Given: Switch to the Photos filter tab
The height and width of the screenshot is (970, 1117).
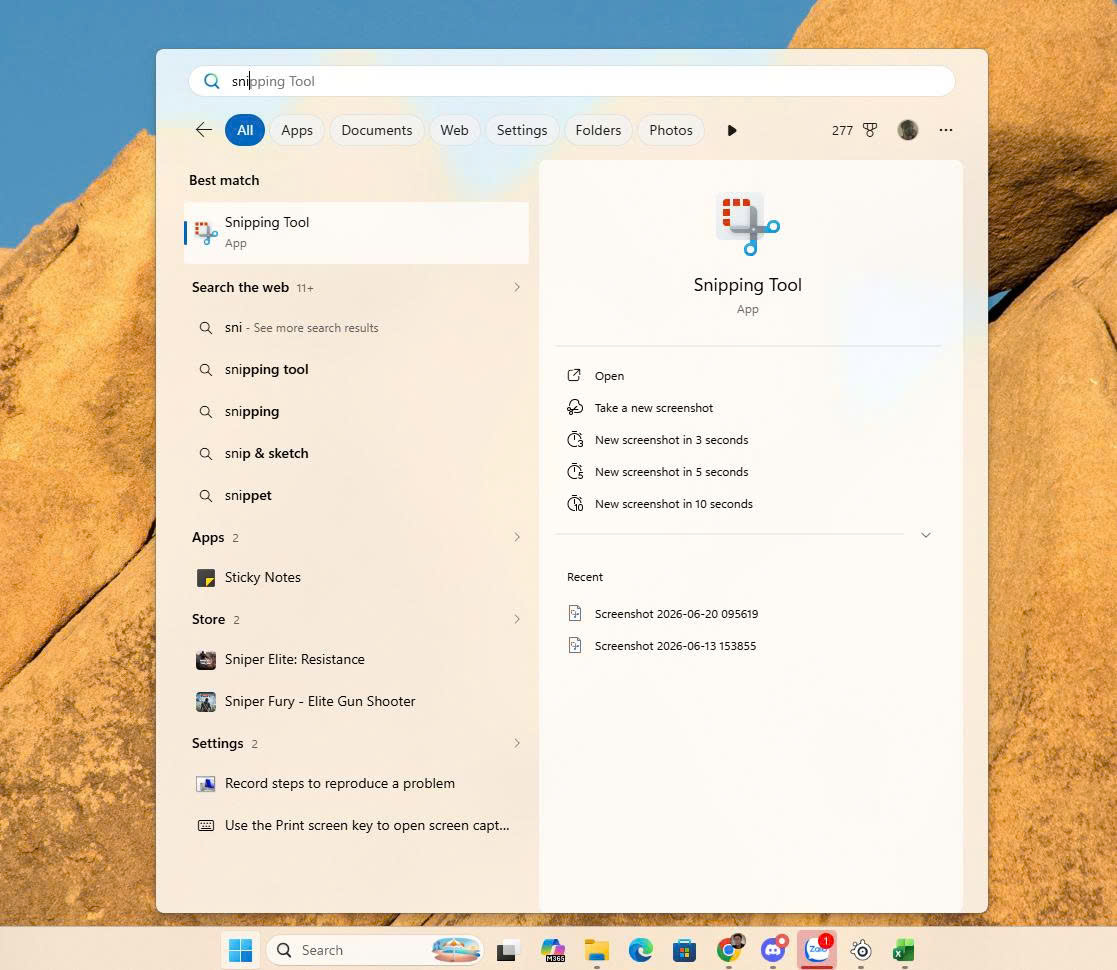Looking at the screenshot, I should tap(670, 130).
